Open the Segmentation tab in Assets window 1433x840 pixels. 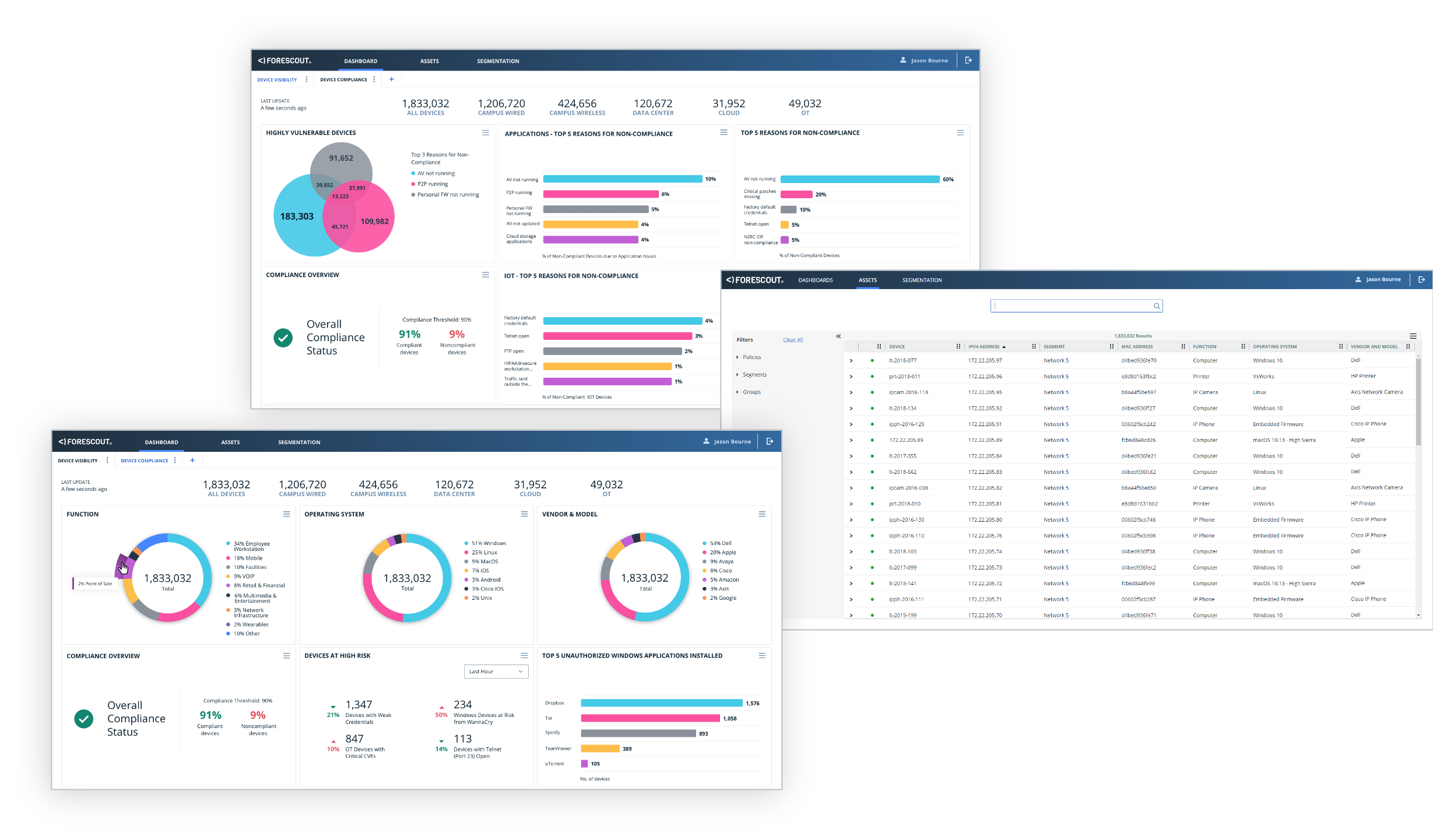click(922, 280)
